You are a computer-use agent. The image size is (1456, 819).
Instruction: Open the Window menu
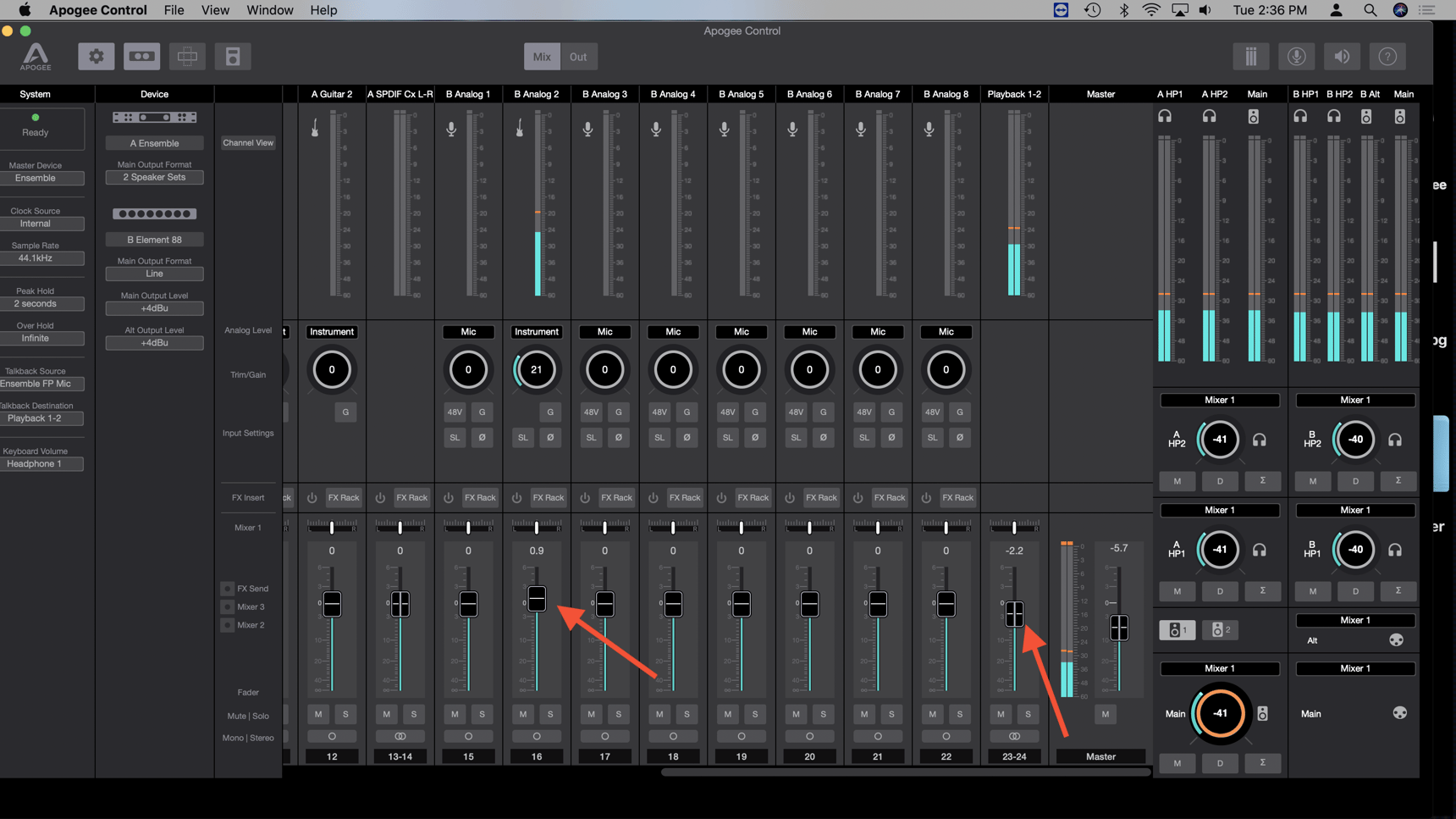tap(269, 9)
